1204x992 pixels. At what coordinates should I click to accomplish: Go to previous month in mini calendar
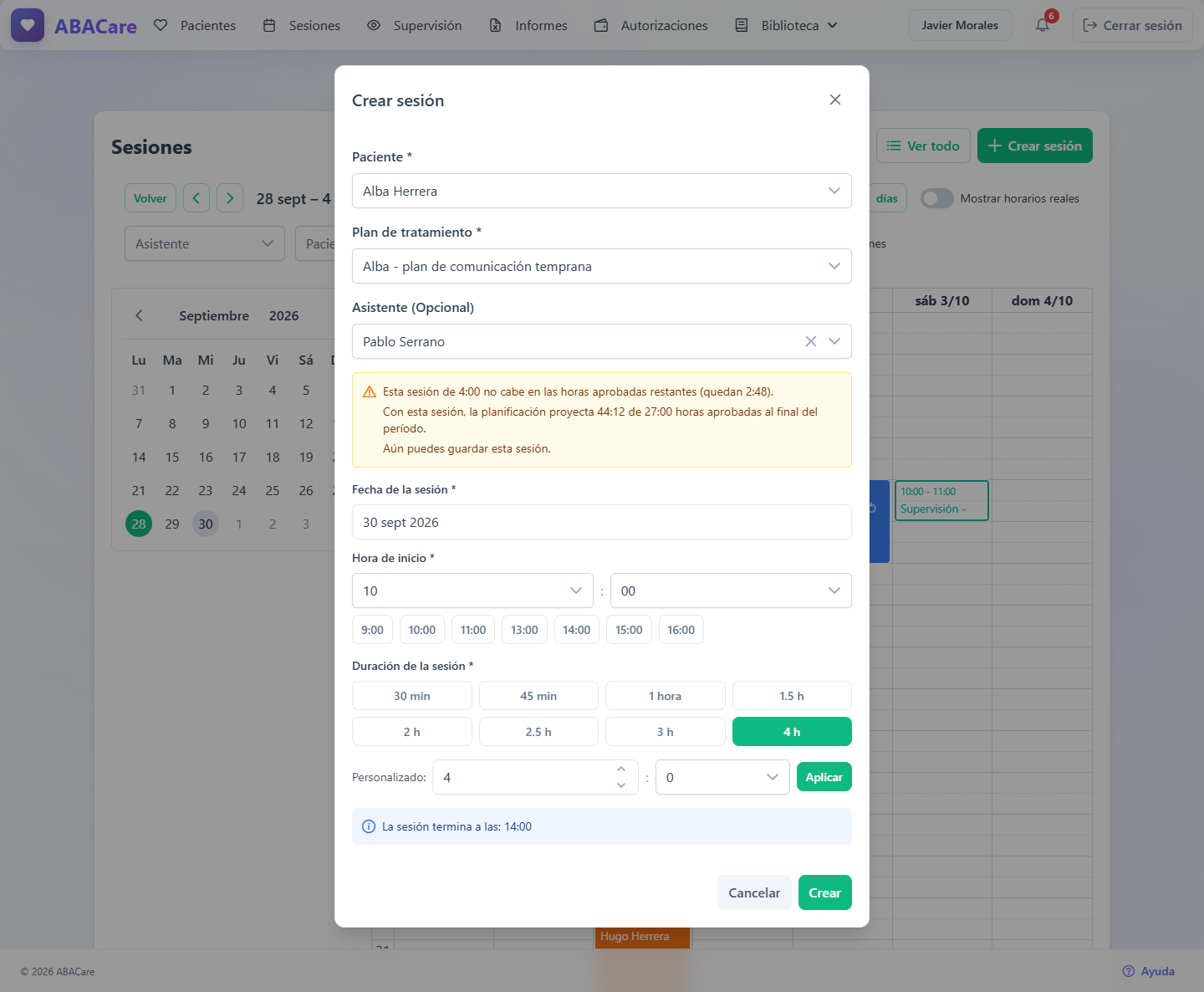tap(139, 315)
